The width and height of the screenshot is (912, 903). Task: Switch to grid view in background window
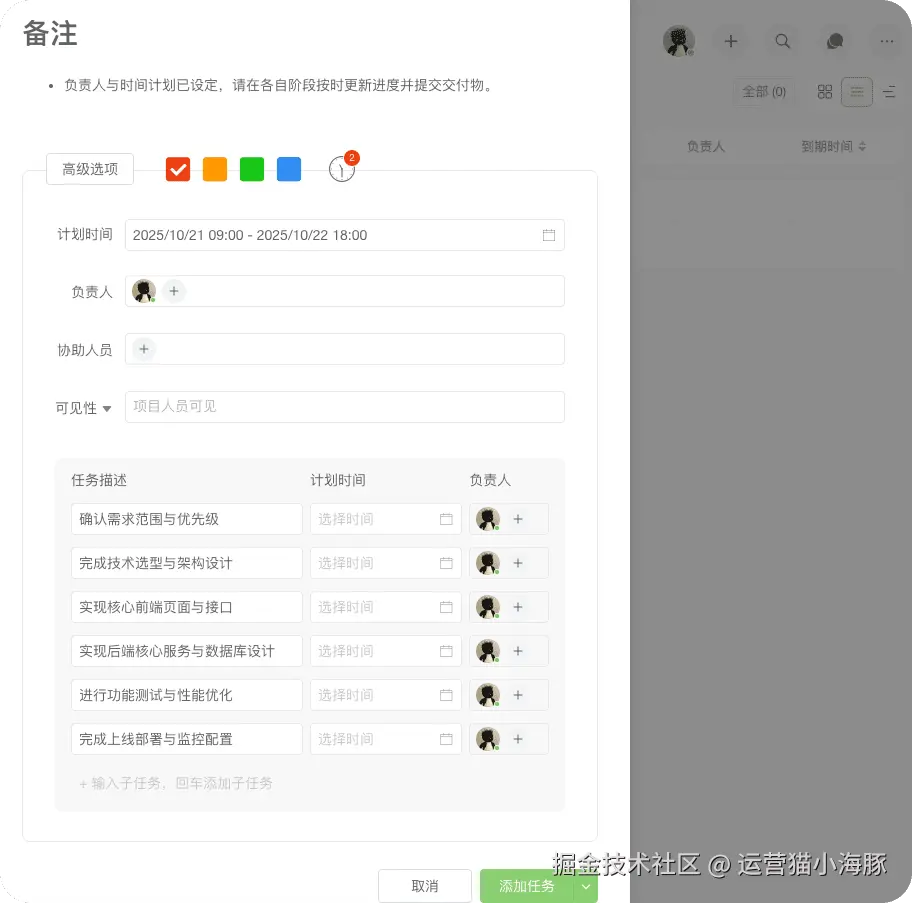(x=825, y=91)
